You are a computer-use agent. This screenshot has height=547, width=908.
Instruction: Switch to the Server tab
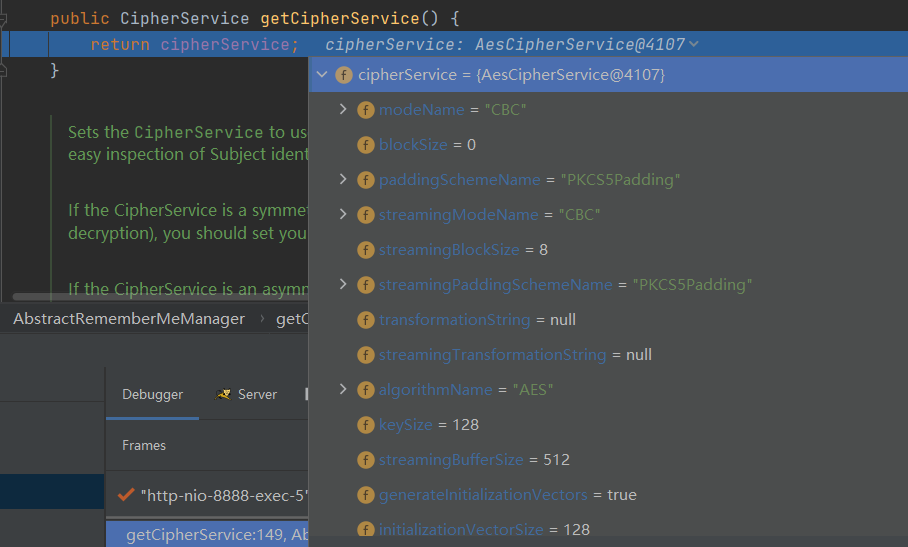coord(257,395)
